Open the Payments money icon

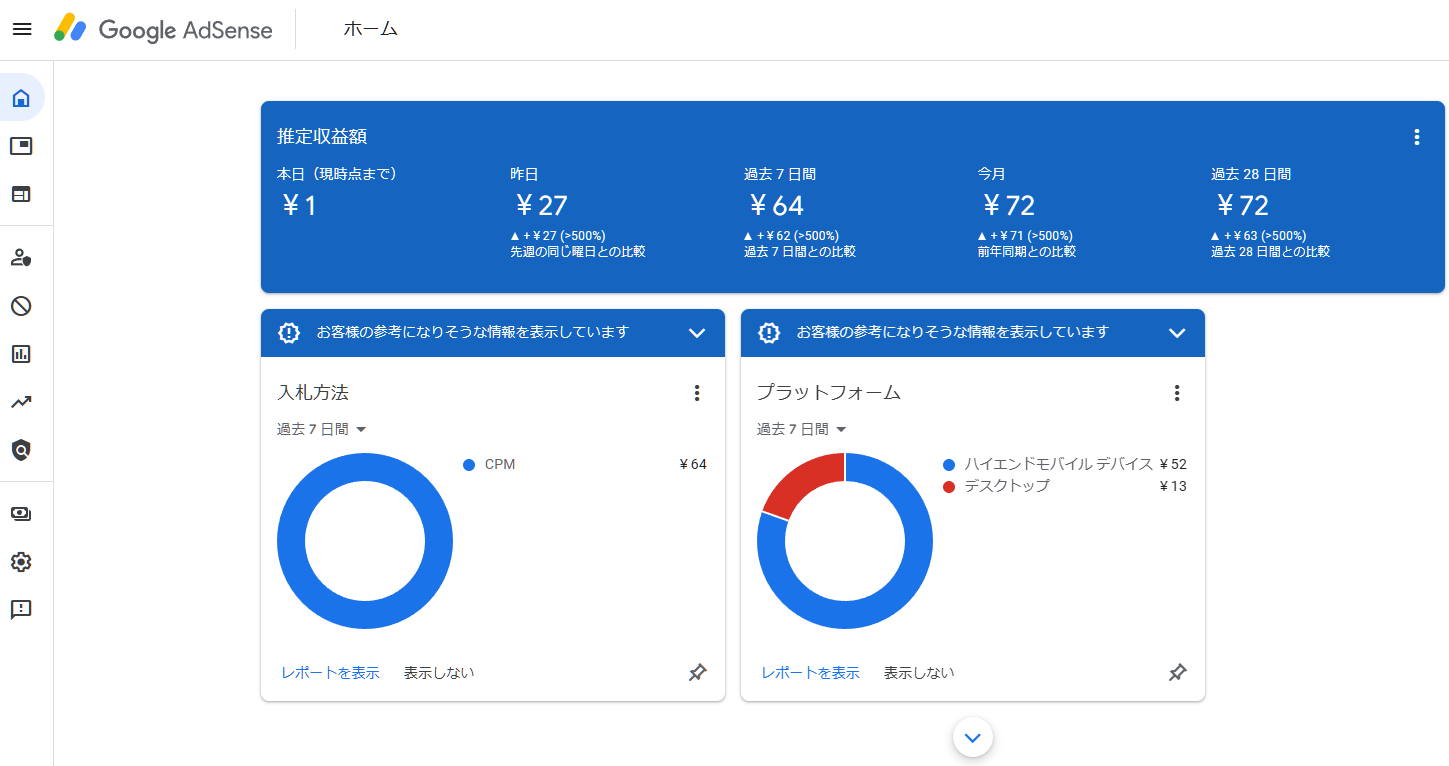tap(21, 514)
